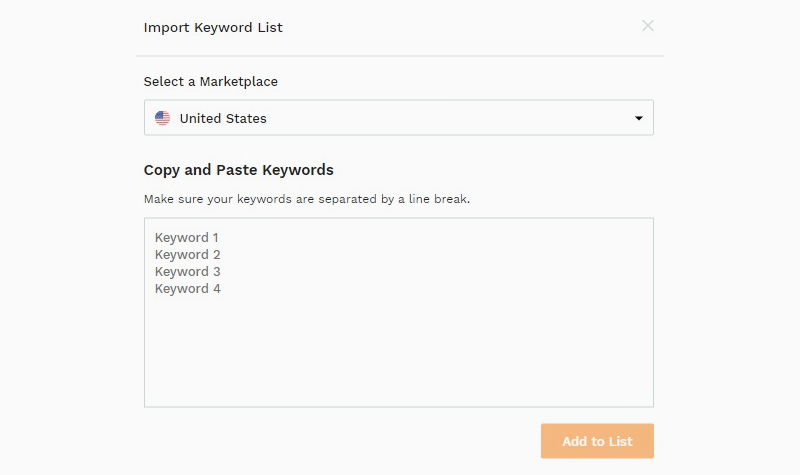Screen dimensions: 800x475
Task: Click the Keyword 2 placeholder line
Action: pyautogui.click(x=187, y=255)
